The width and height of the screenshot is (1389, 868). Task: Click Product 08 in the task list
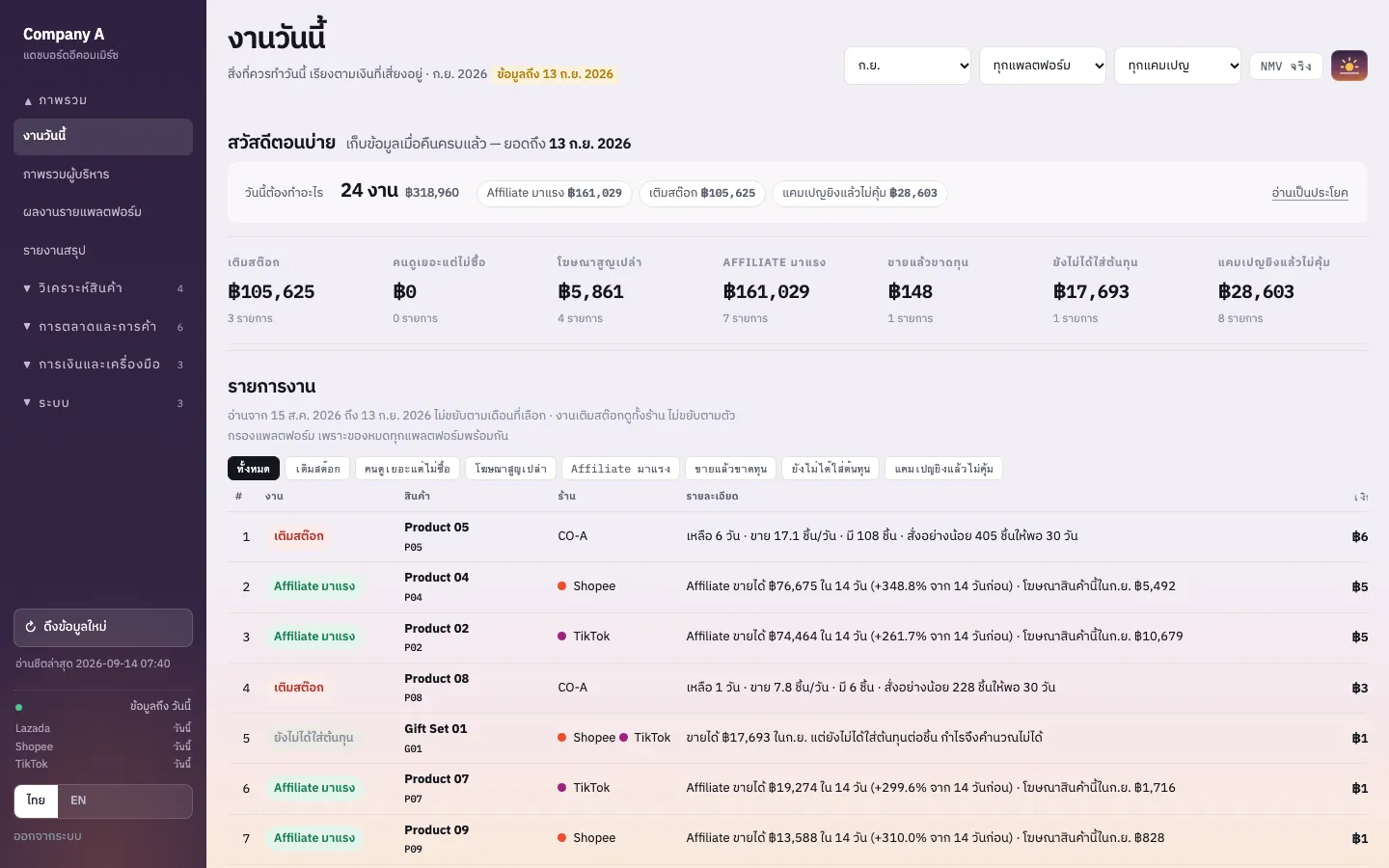(437, 679)
